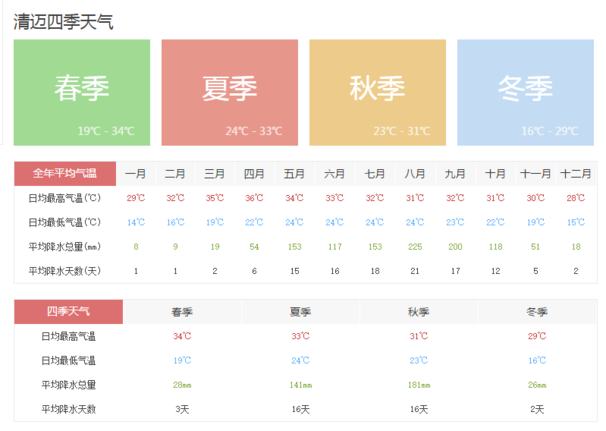This screenshot has height=431, width=606.
Task: Click the 21 rain days value for 八月
Action: tap(415, 271)
